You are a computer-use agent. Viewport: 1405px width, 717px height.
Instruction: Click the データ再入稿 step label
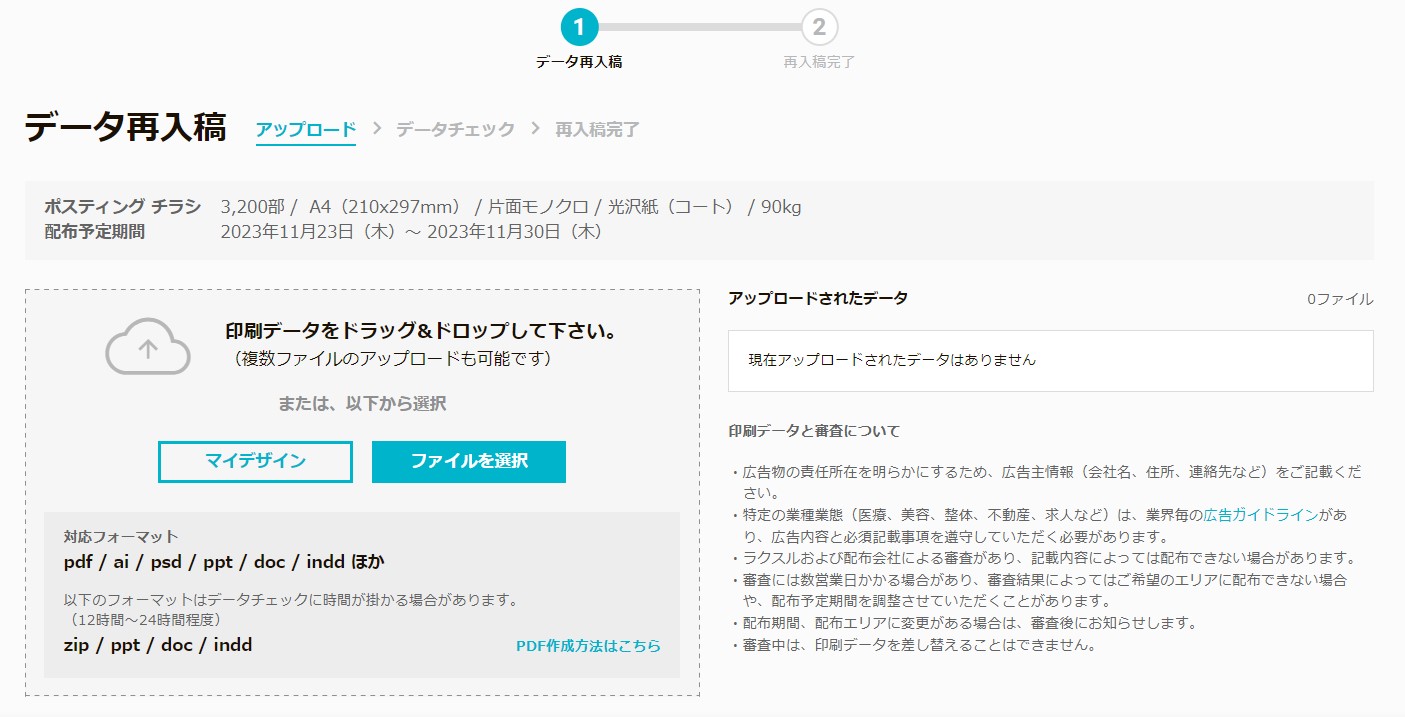(579, 62)
